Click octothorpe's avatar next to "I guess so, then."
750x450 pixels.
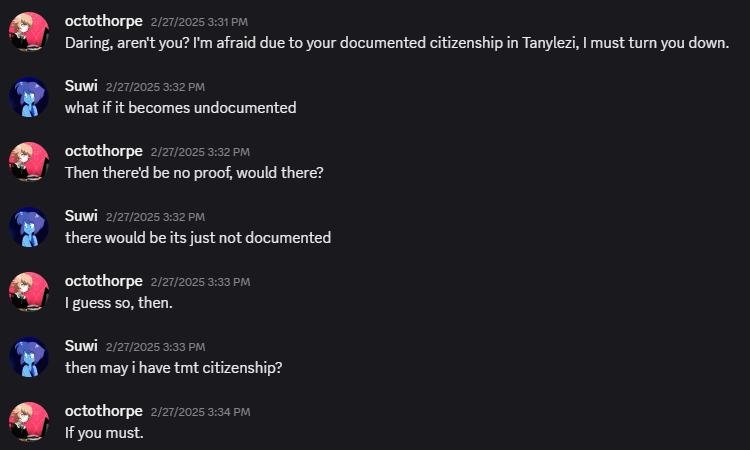click(x=29, y=292)
